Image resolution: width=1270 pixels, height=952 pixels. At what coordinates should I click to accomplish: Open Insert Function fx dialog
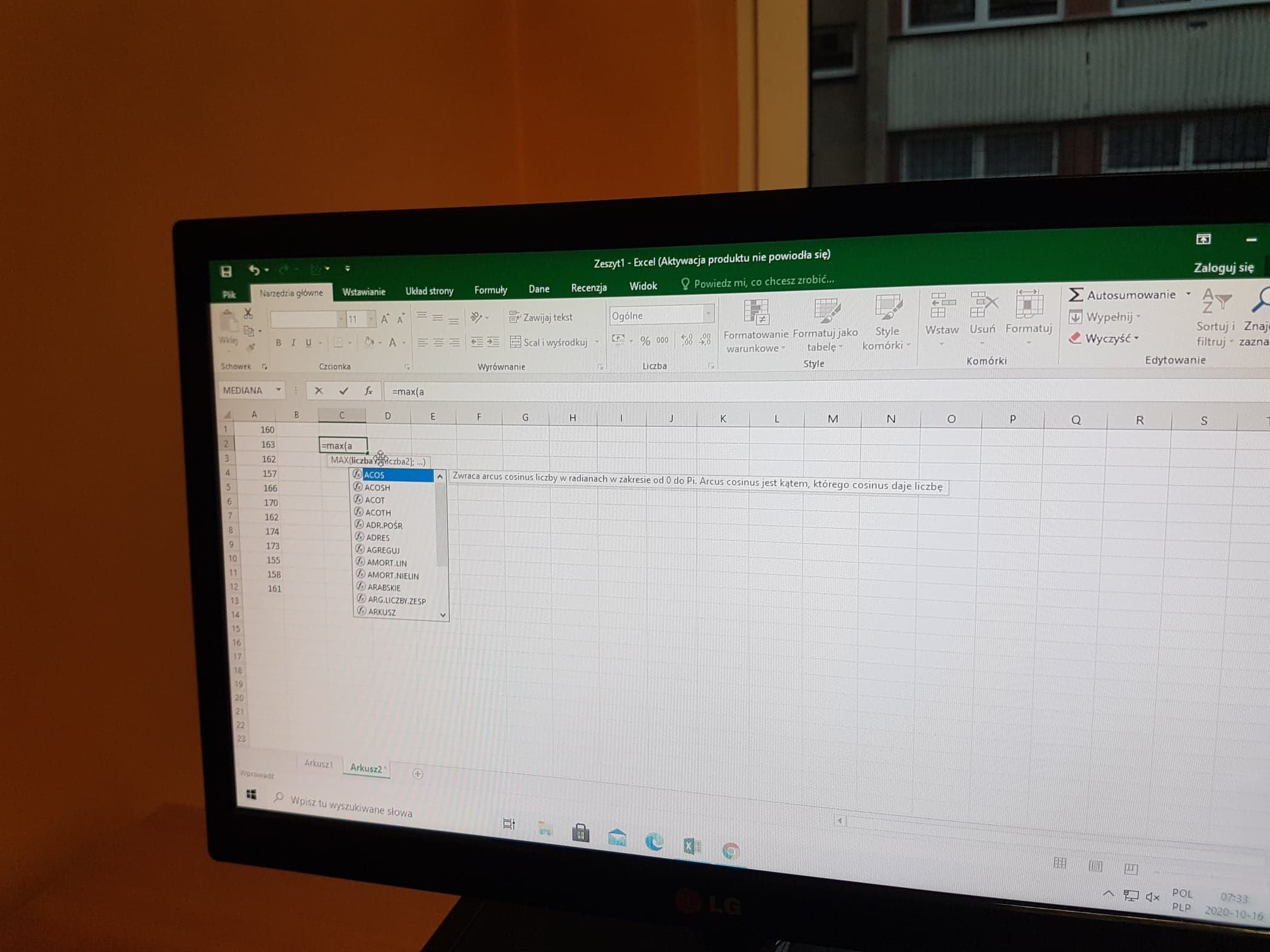coord(369,391)
